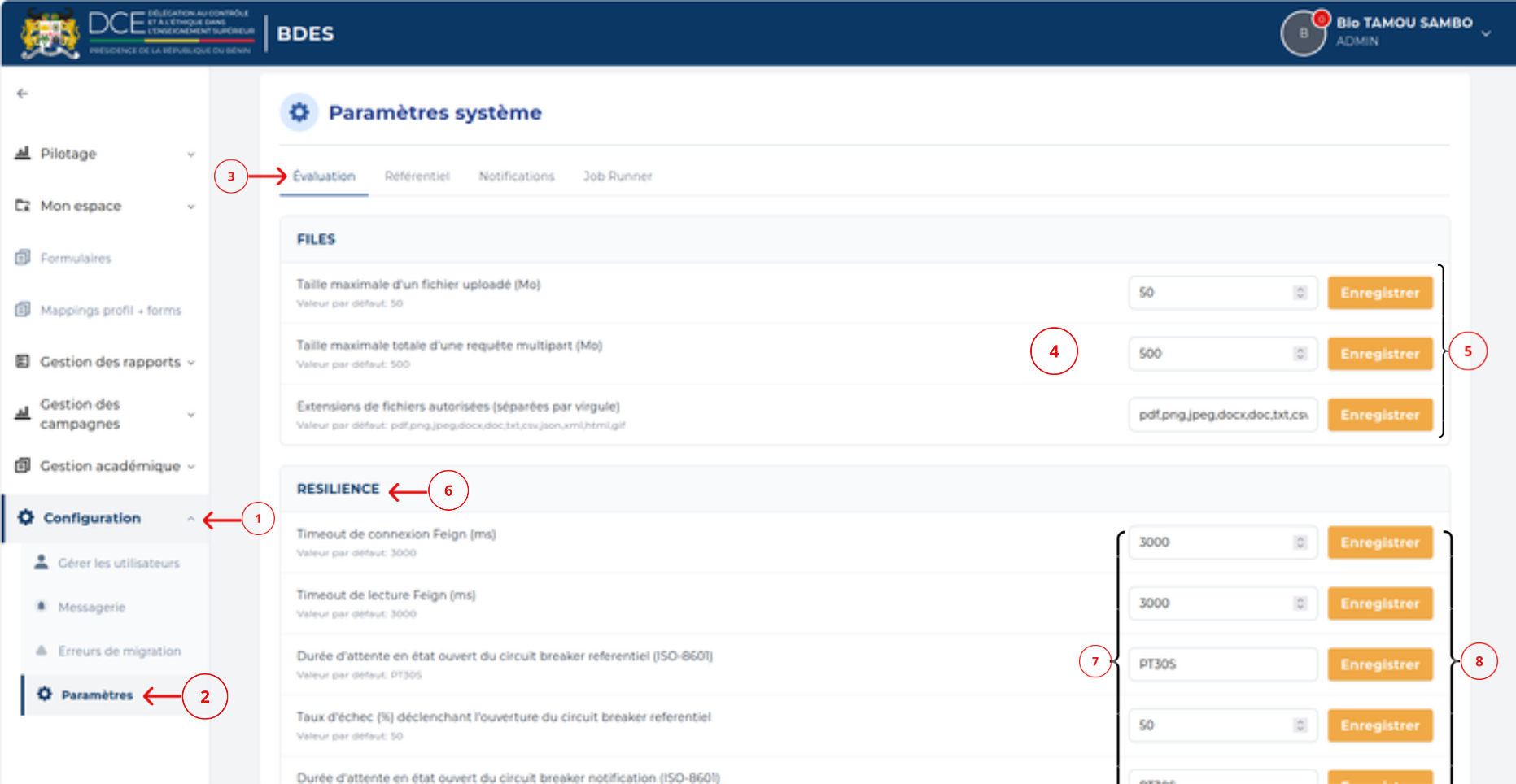Click the Pilotage chart icon
1516x784 pixels.
[x=23, y=153]
